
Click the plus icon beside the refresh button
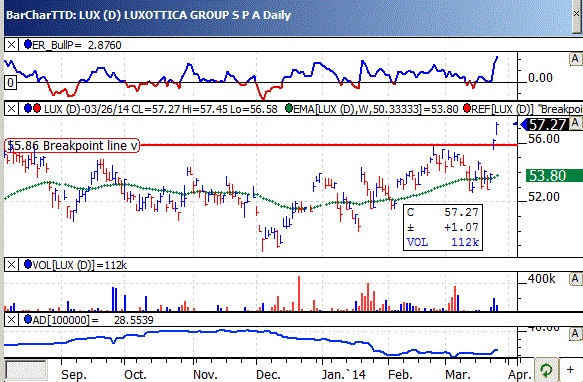570,369
